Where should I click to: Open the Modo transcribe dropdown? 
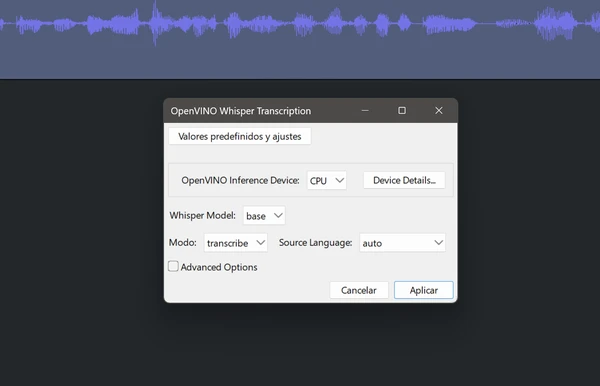[236, 243]
